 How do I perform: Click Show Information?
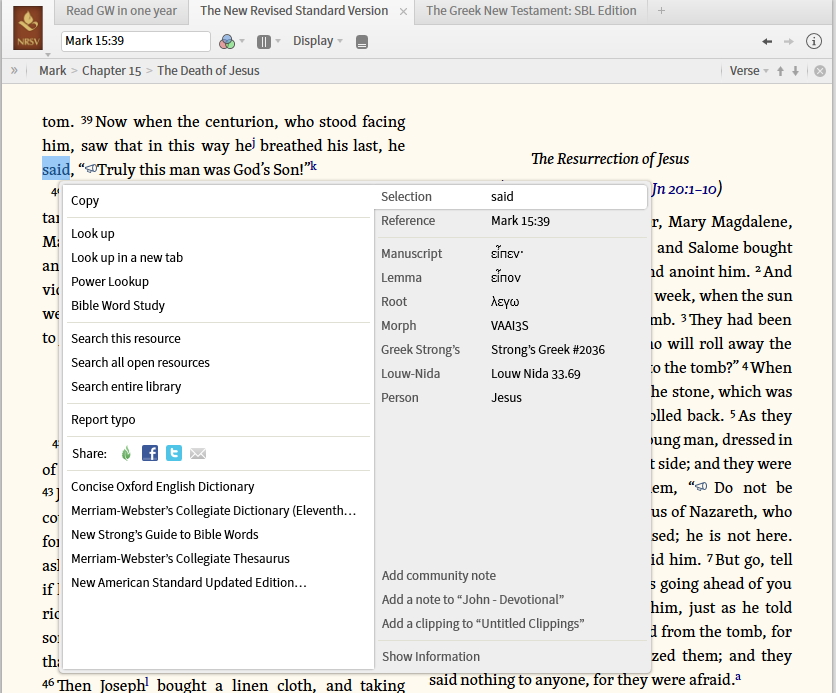(x=431, y=657)
